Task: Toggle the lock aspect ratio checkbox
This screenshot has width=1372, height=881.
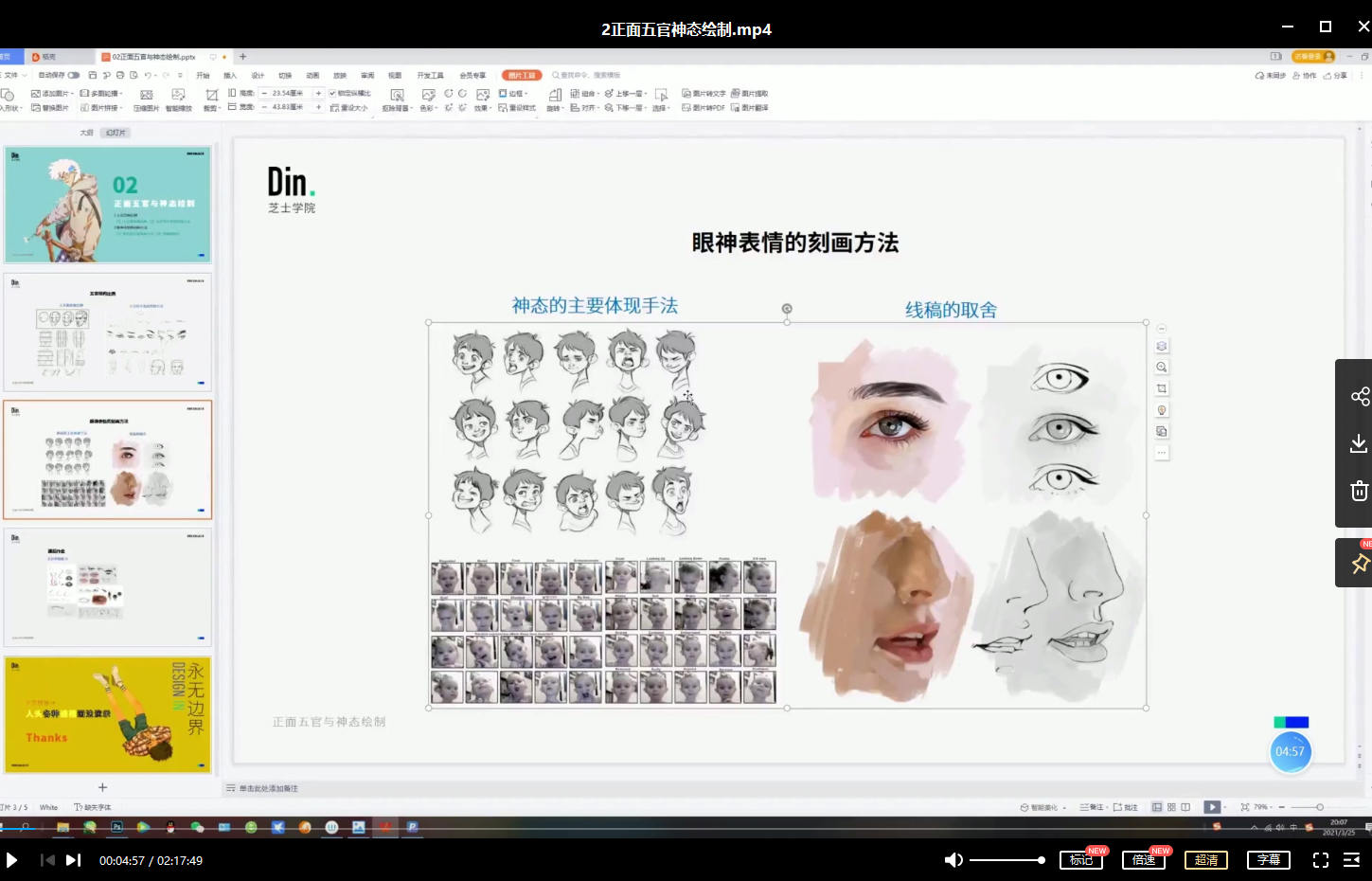Action: [x=332, y=93]
